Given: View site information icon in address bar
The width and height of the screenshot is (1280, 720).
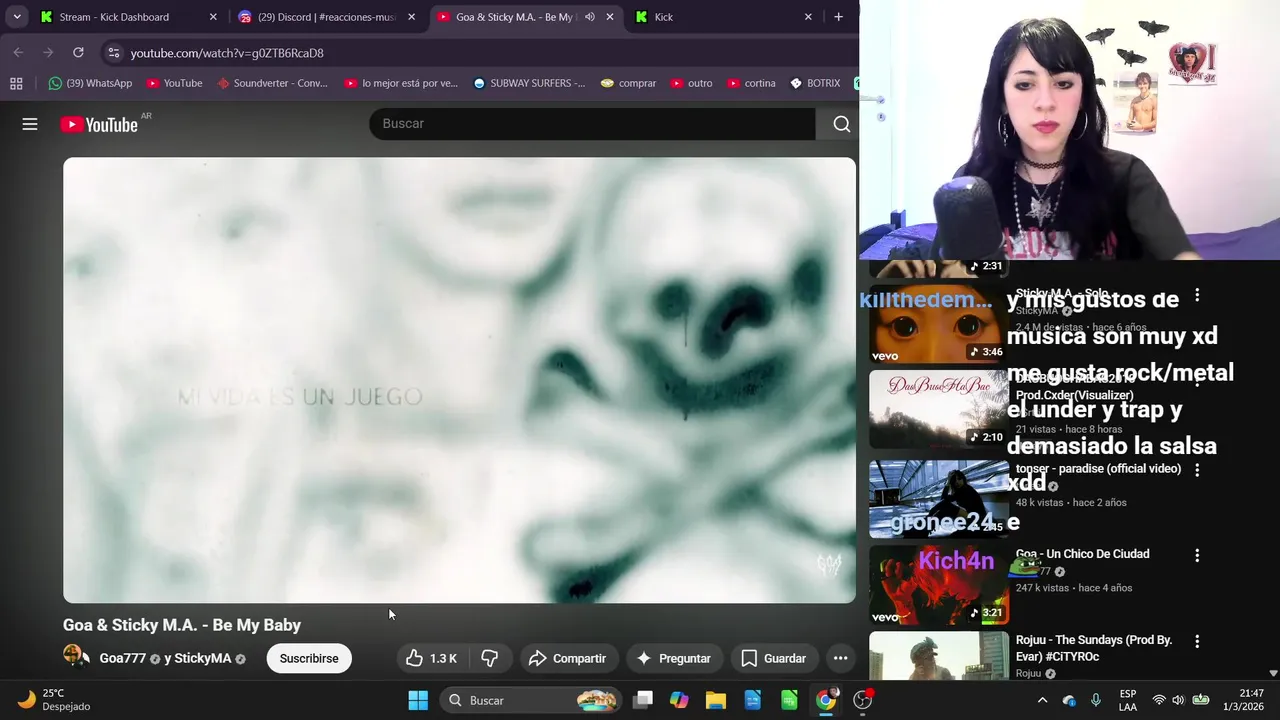Looking at the screenshot, I should [x=113, y=53].
